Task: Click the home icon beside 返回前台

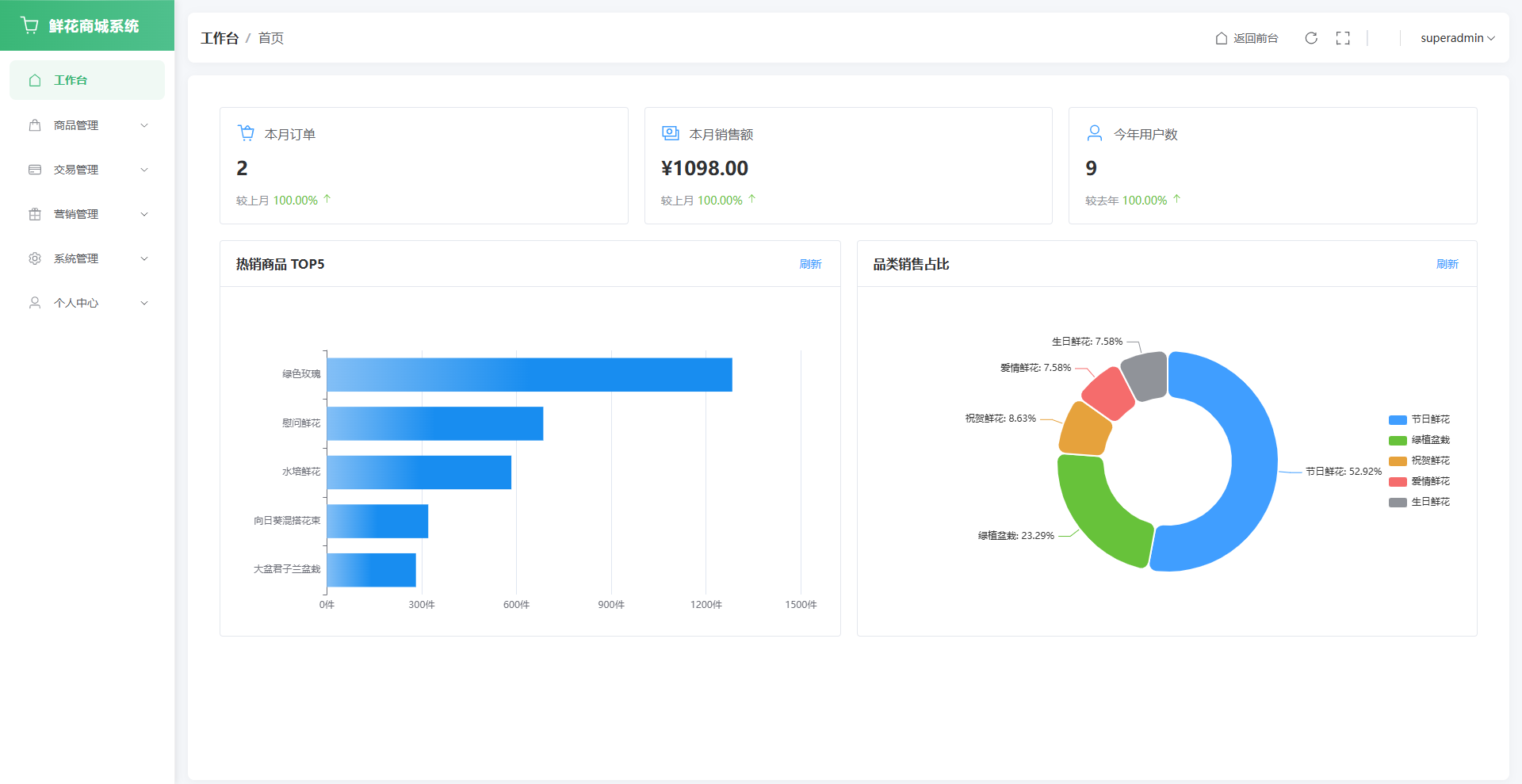Action: (1222, 38)
